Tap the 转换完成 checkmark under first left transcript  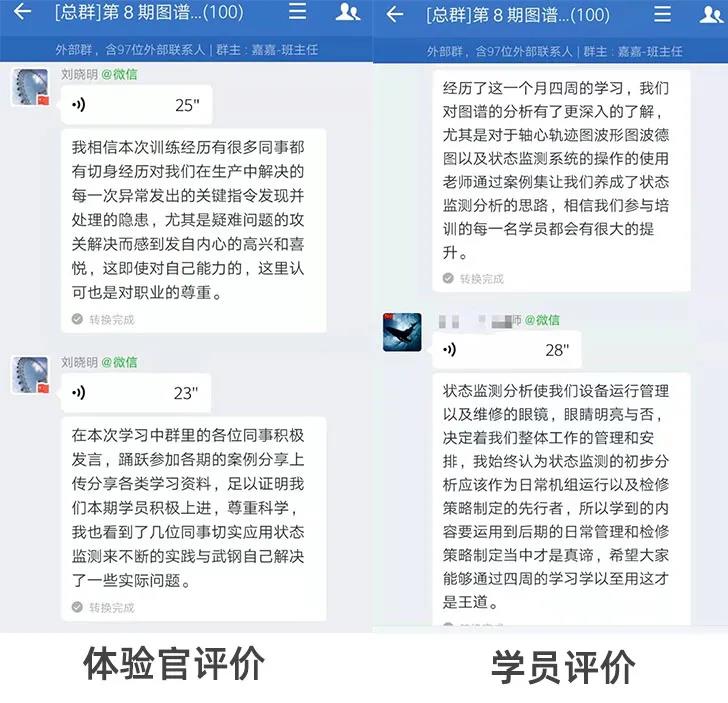pyautogui.click(x=77, y=319)
